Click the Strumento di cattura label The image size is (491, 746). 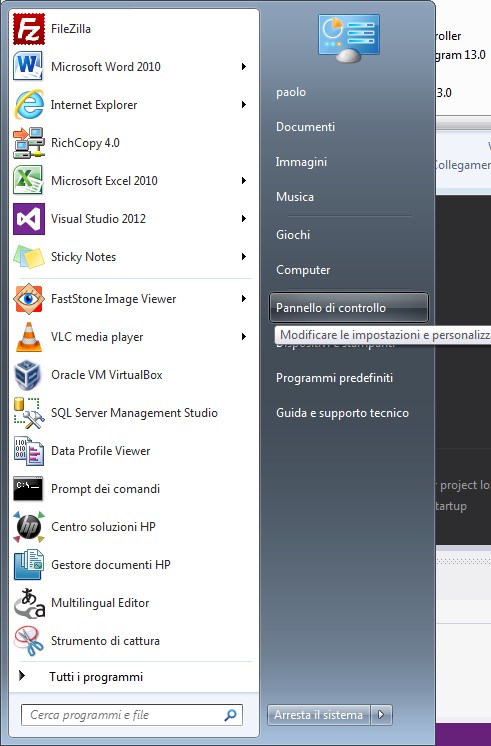click(105, 641)
